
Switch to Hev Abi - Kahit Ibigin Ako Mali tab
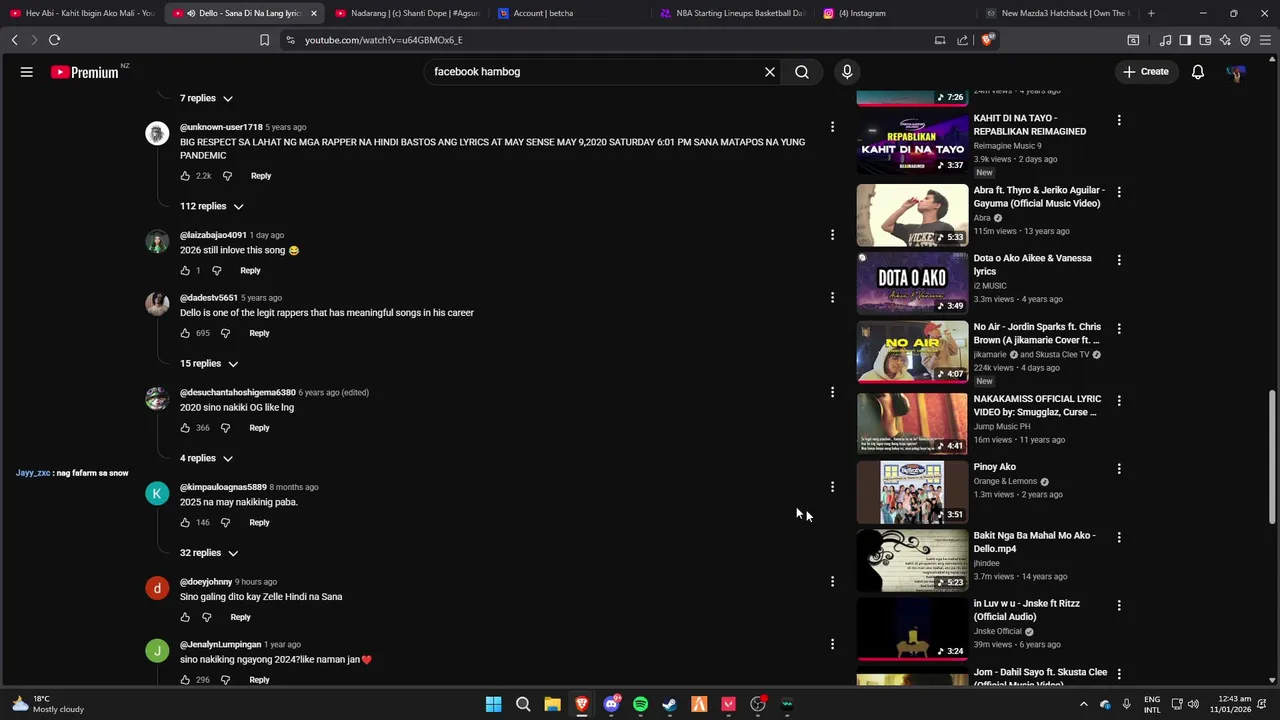[x=82, y=13]
